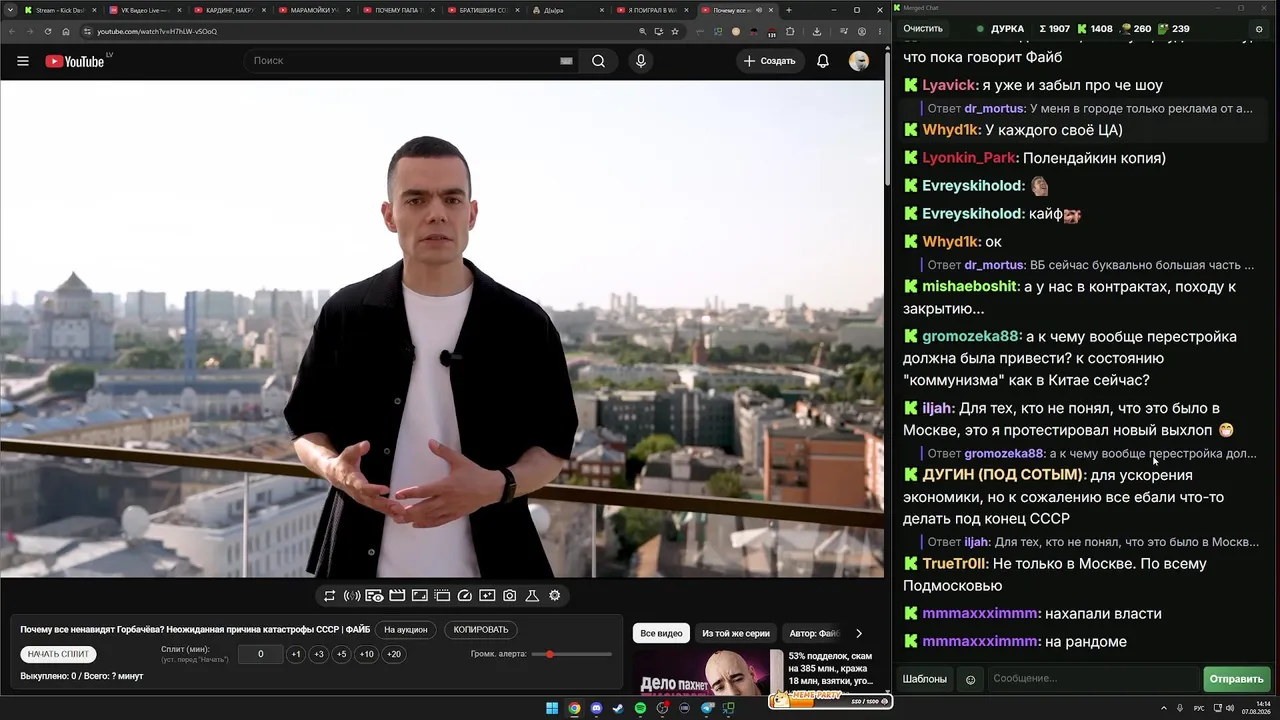The width and height of the screenshot is (1280, 720).
Task: Add 5 minutes with the +5 button
Action: pos(342,654)
